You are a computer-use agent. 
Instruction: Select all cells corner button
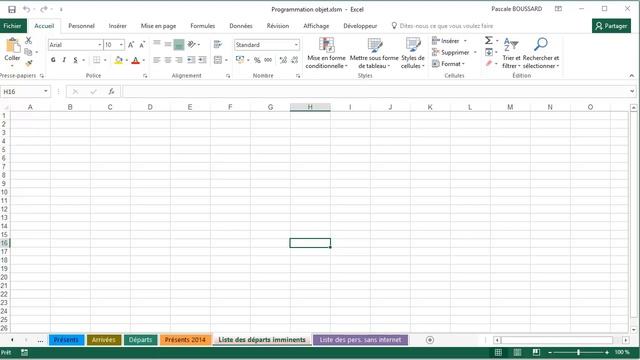tap(5, 107)
